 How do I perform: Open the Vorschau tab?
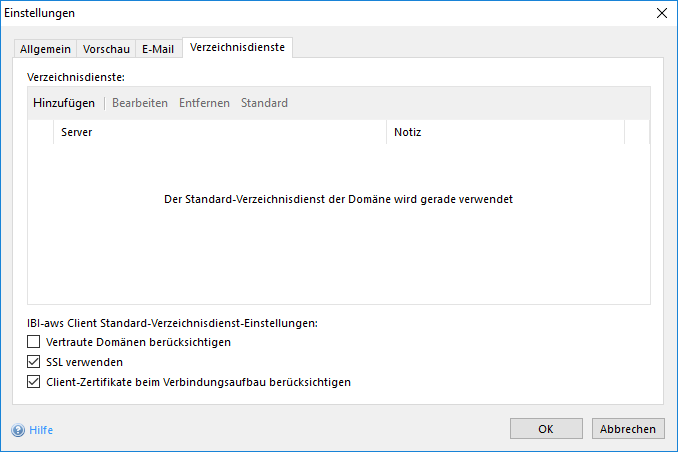(106, 49)
